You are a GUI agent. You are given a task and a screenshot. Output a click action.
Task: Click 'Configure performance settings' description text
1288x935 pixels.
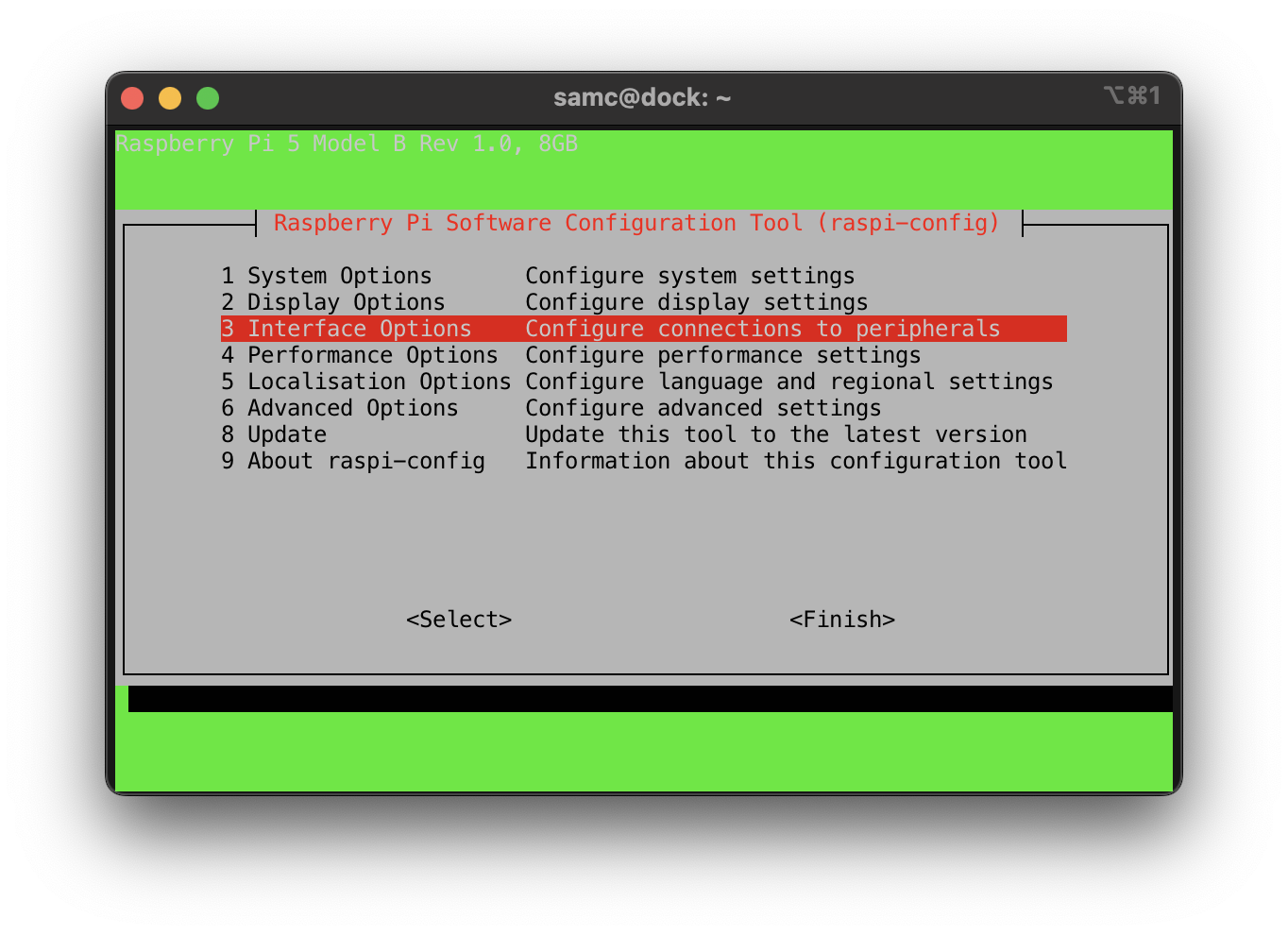(x=723, y=355)
